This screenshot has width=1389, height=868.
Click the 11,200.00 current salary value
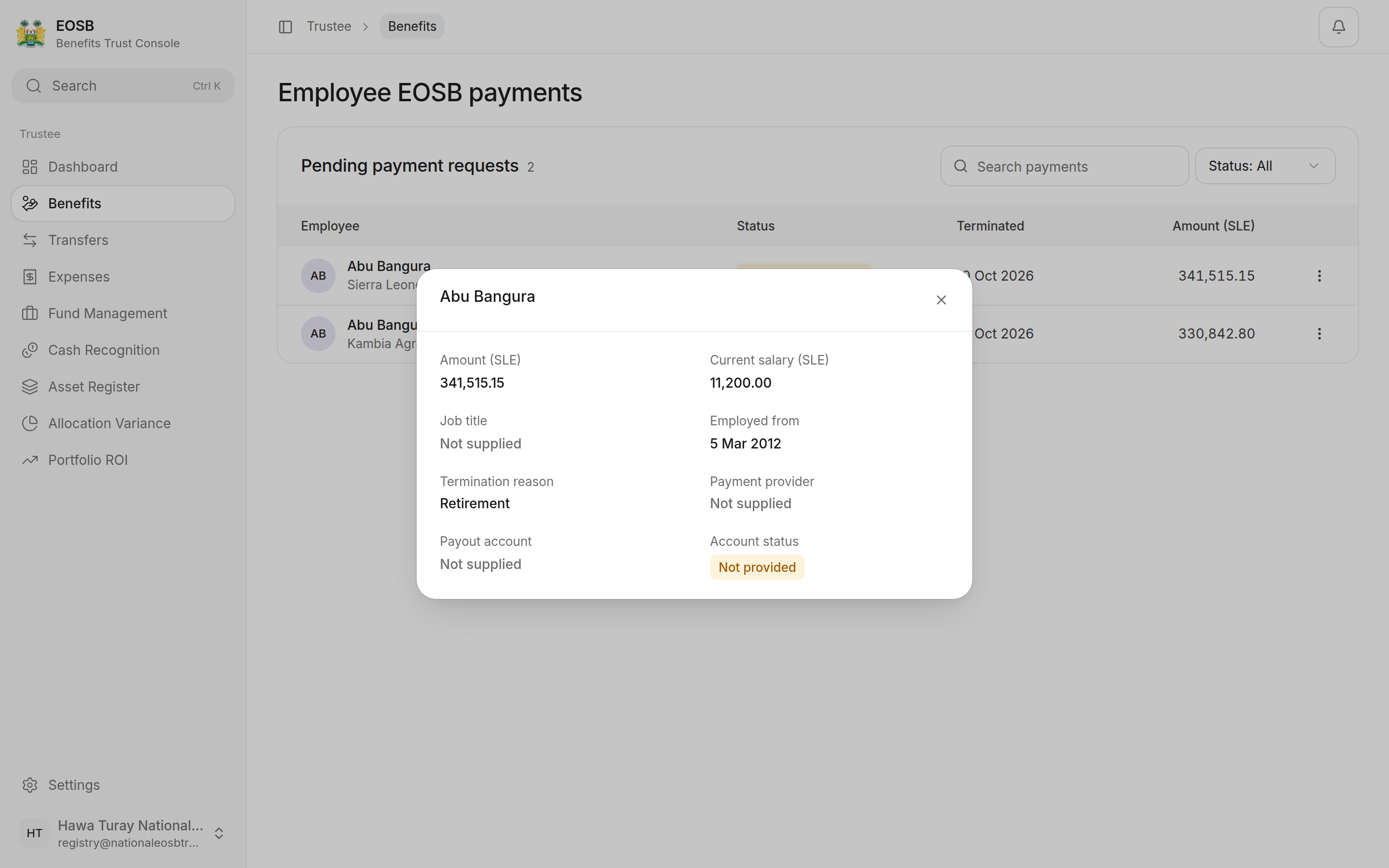pos(740,383)
